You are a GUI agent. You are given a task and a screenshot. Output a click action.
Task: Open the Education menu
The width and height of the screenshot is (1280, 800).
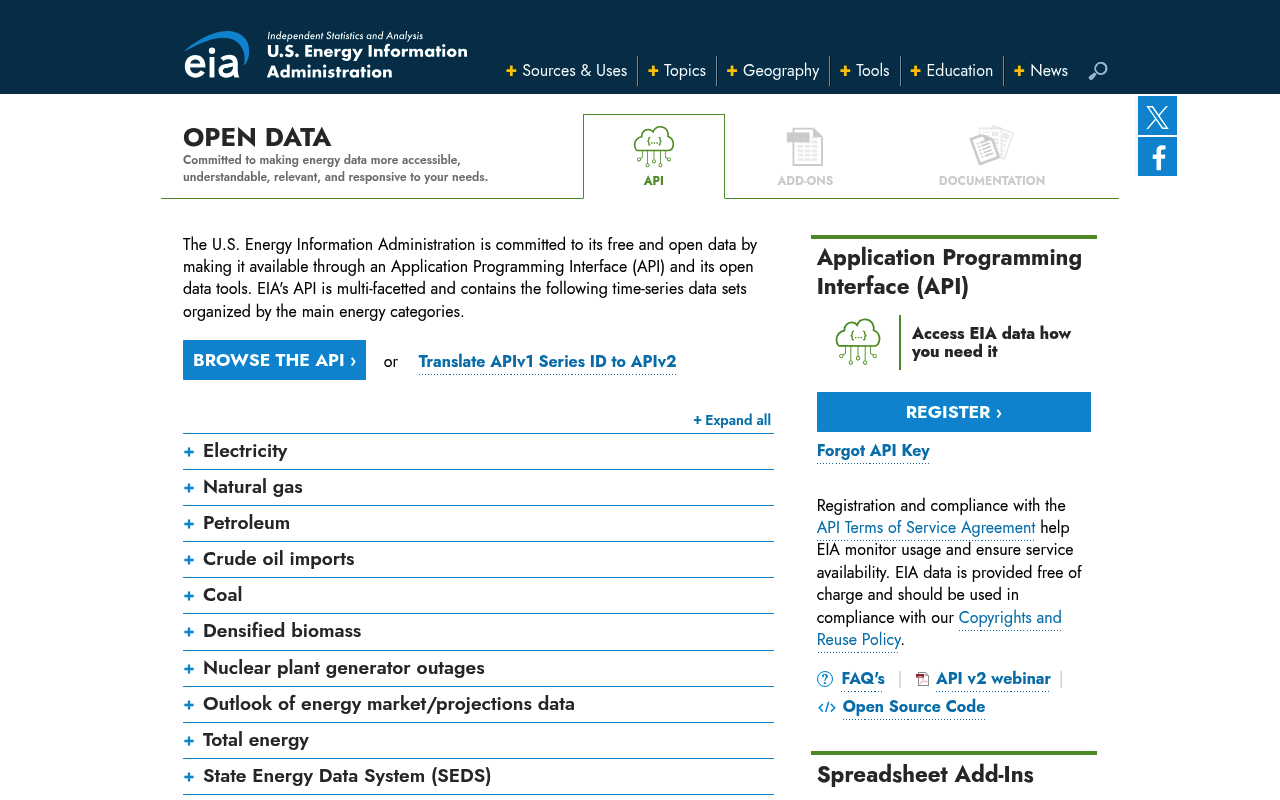click(952, 71)
